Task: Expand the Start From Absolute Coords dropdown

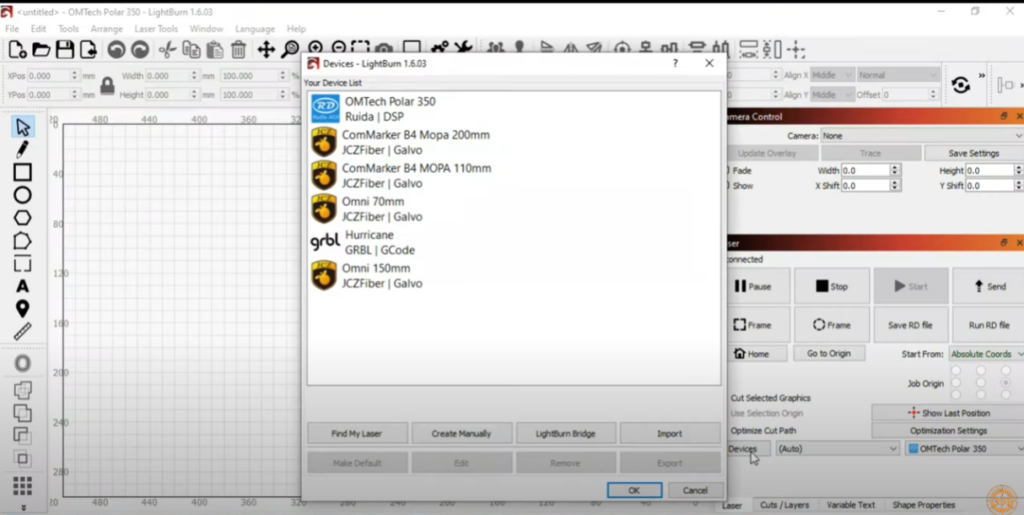Action: pos(985,354)
